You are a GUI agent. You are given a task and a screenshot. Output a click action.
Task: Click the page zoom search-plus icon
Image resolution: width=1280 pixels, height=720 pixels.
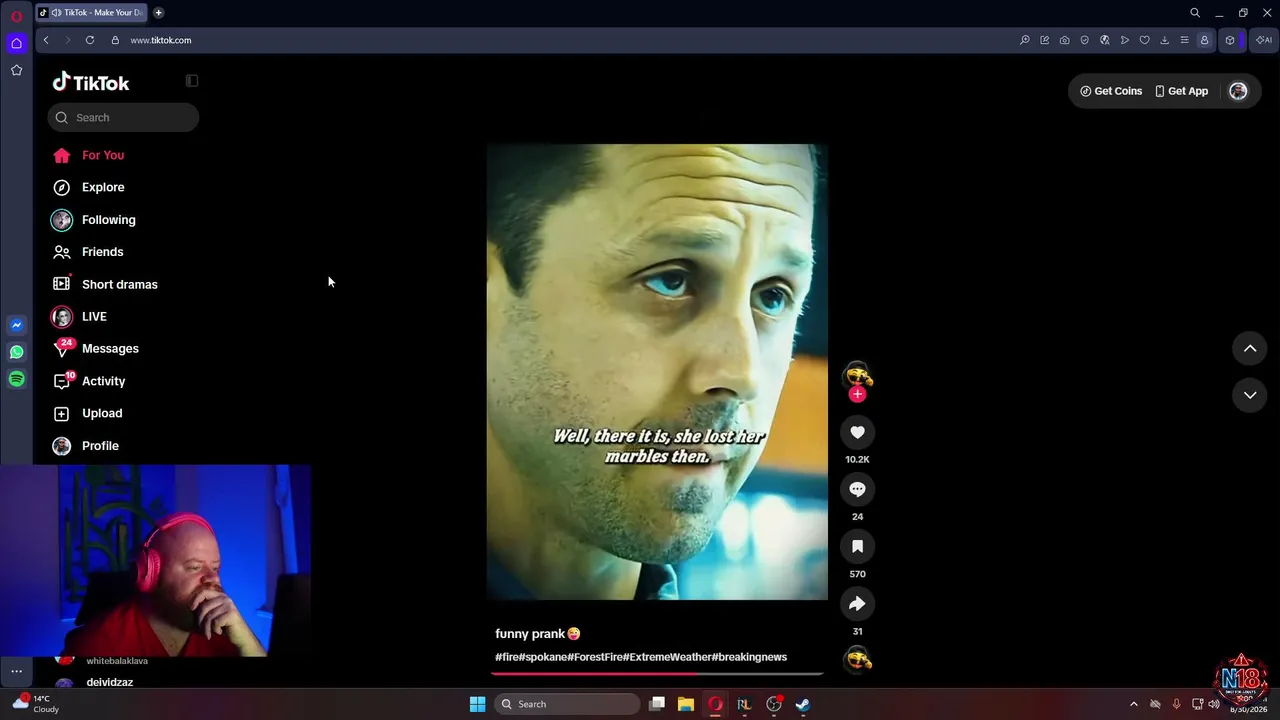(x=1025, y=40)
